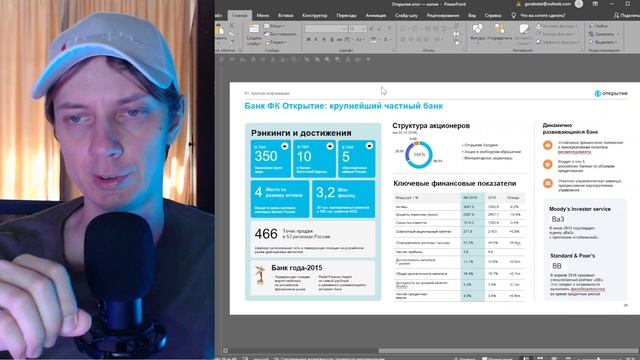The image size is (640, 360).
Task: Open the font name combo box
Action: click(x=326, y=29)
